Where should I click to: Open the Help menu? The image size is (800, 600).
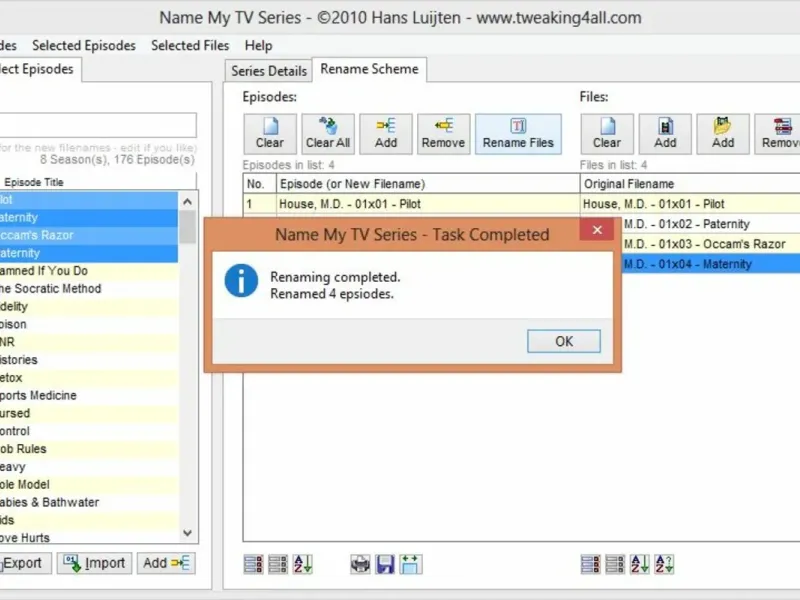pyautogui.click(x=258, y=45)
